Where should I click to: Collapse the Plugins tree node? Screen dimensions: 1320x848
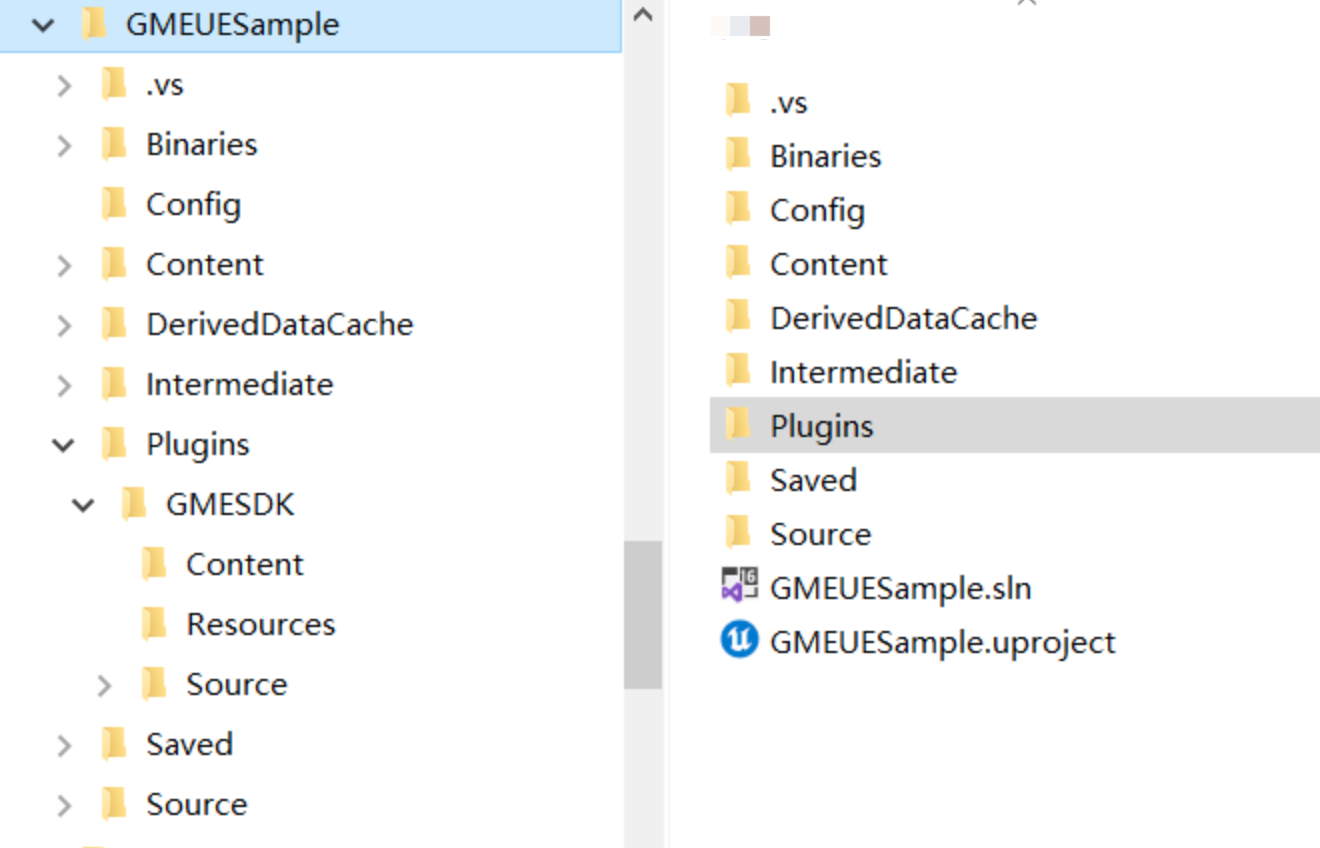pos(64,444)
